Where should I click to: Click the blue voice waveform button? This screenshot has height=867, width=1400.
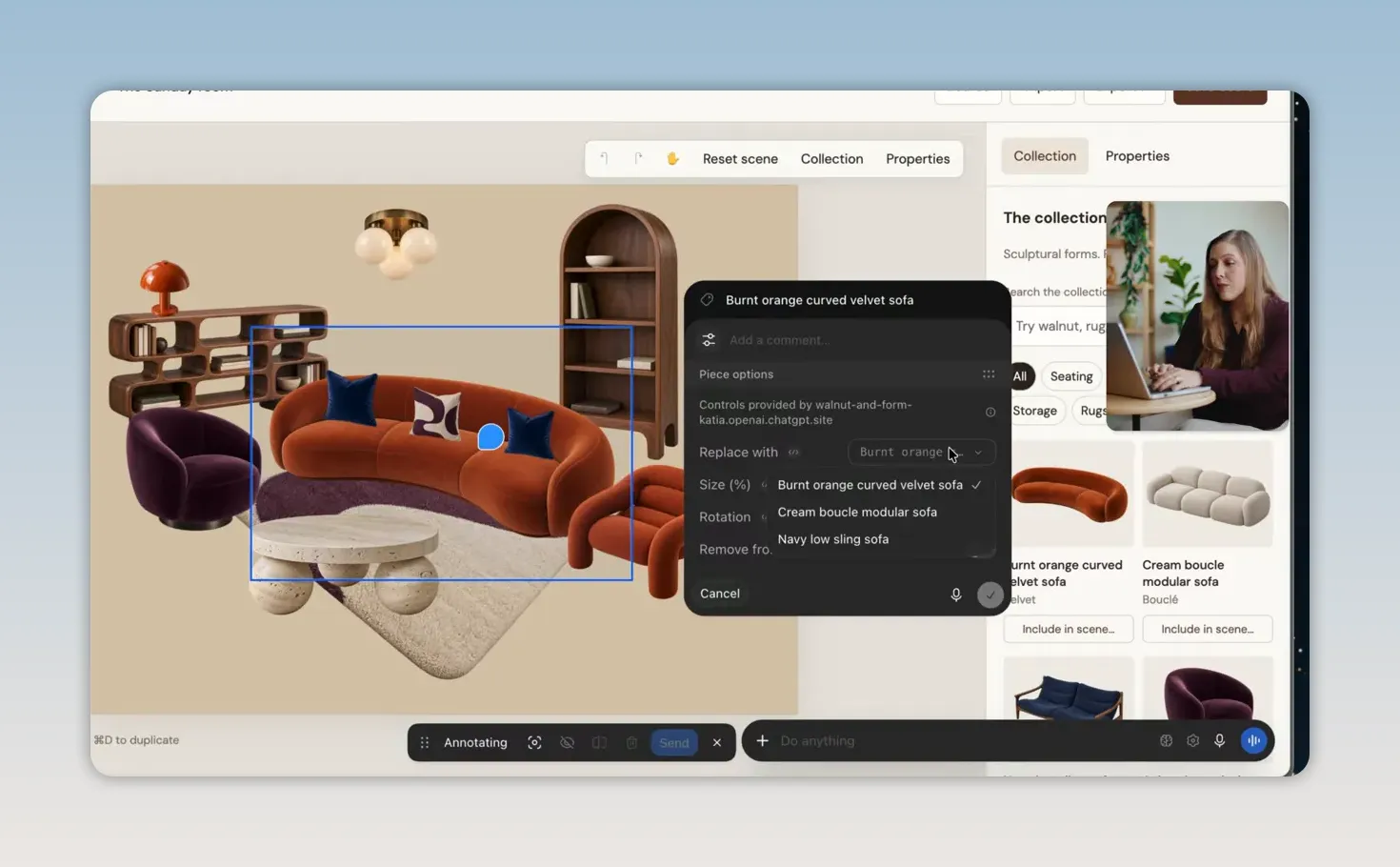1253,740
